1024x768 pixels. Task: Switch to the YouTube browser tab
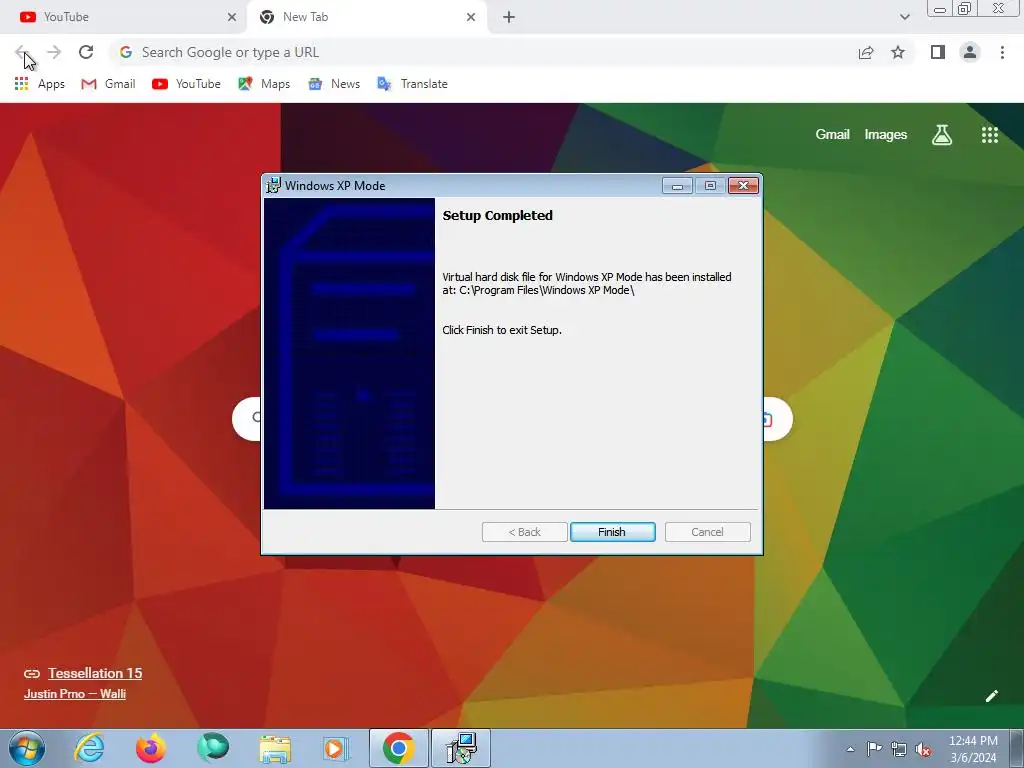click(122, 17)
